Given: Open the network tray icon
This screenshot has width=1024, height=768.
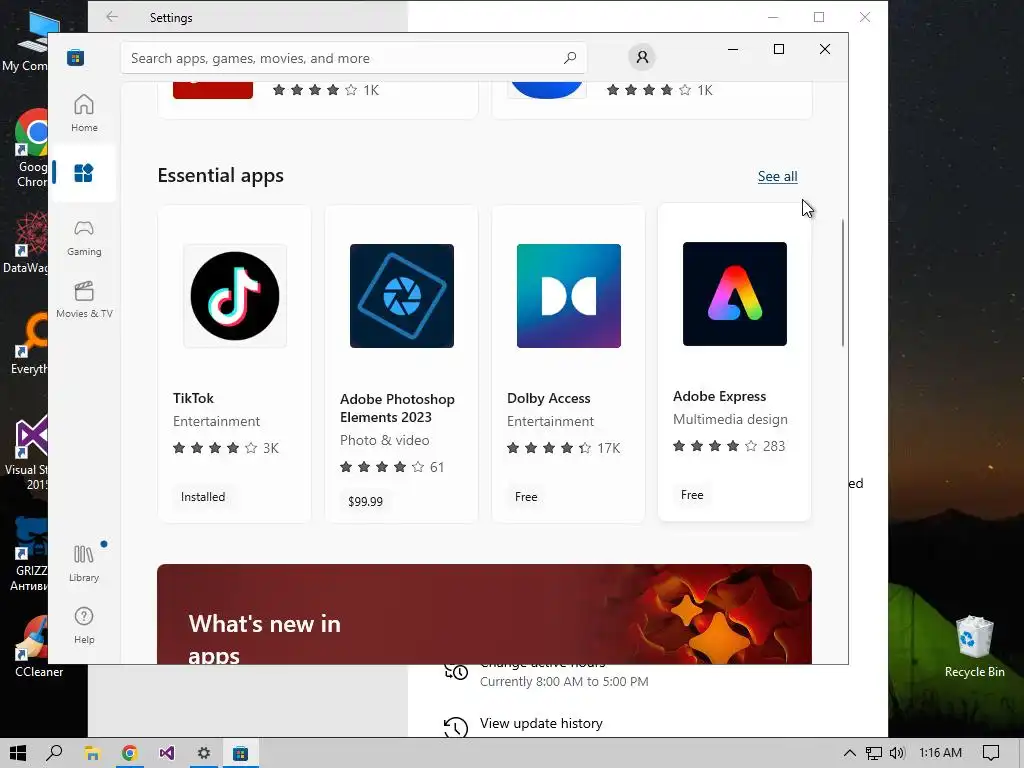Looking at the screenshot, I should click(x=874, y=753).
